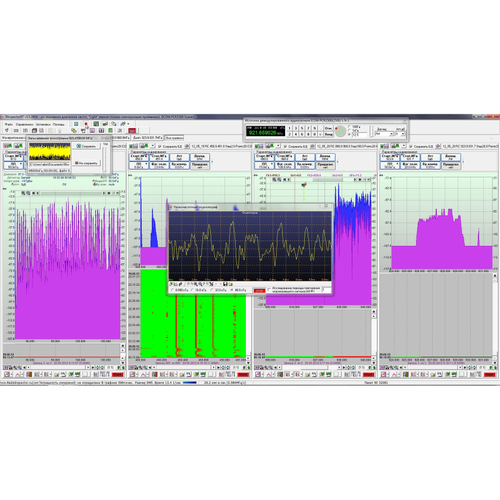Click the yellow waveform thumbnail in the recording dialog
Viewport: 500px width, 500px height.
[x=50, y=152]
